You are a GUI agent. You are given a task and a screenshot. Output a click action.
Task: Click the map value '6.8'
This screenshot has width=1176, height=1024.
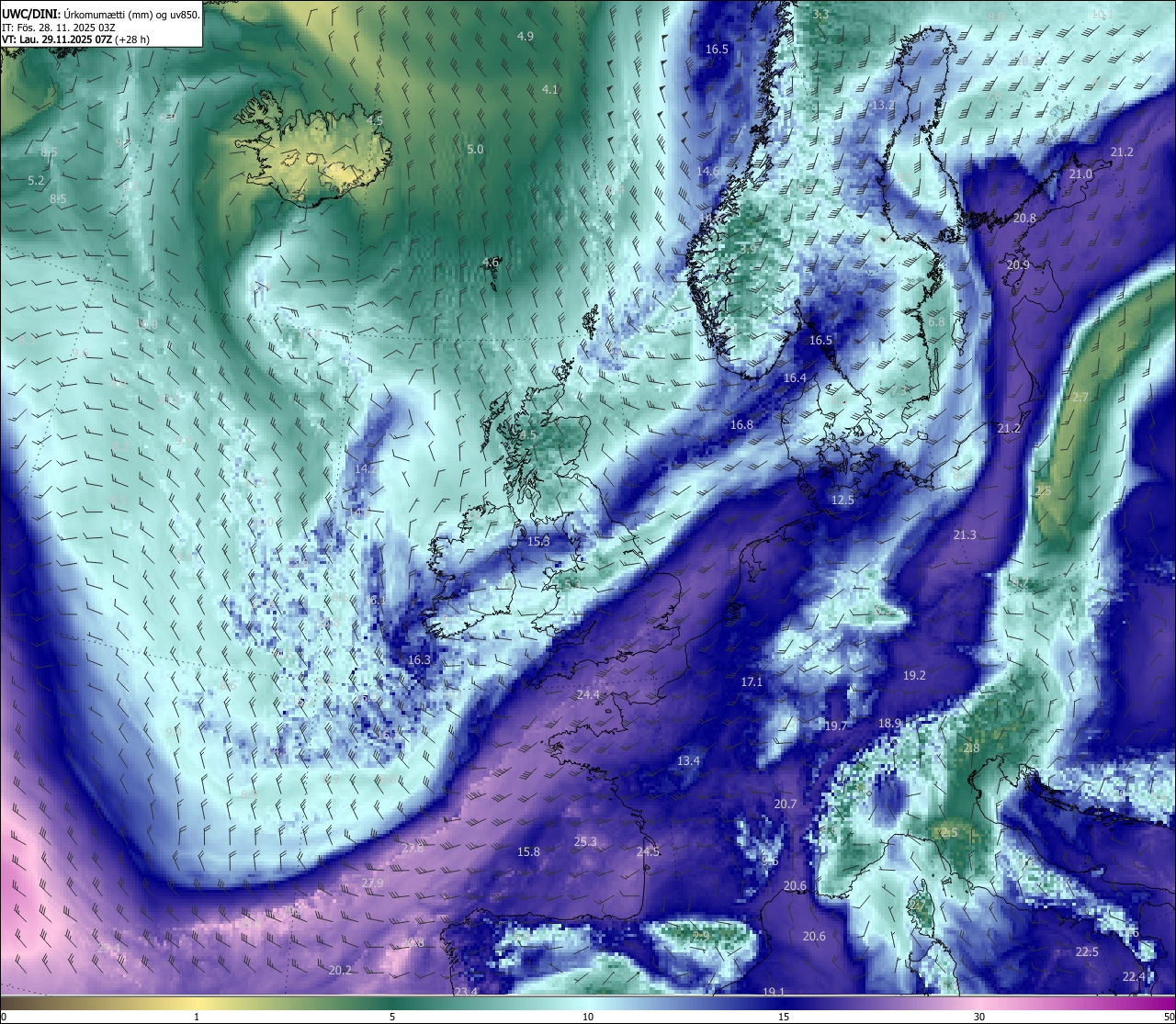point(936,322)
